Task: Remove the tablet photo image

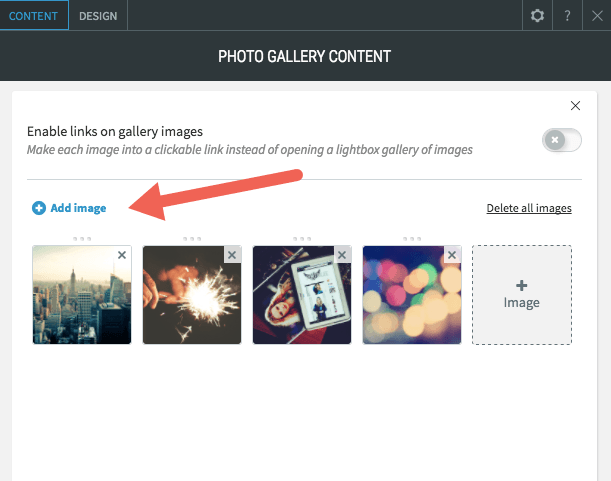Action: [342, 255]
